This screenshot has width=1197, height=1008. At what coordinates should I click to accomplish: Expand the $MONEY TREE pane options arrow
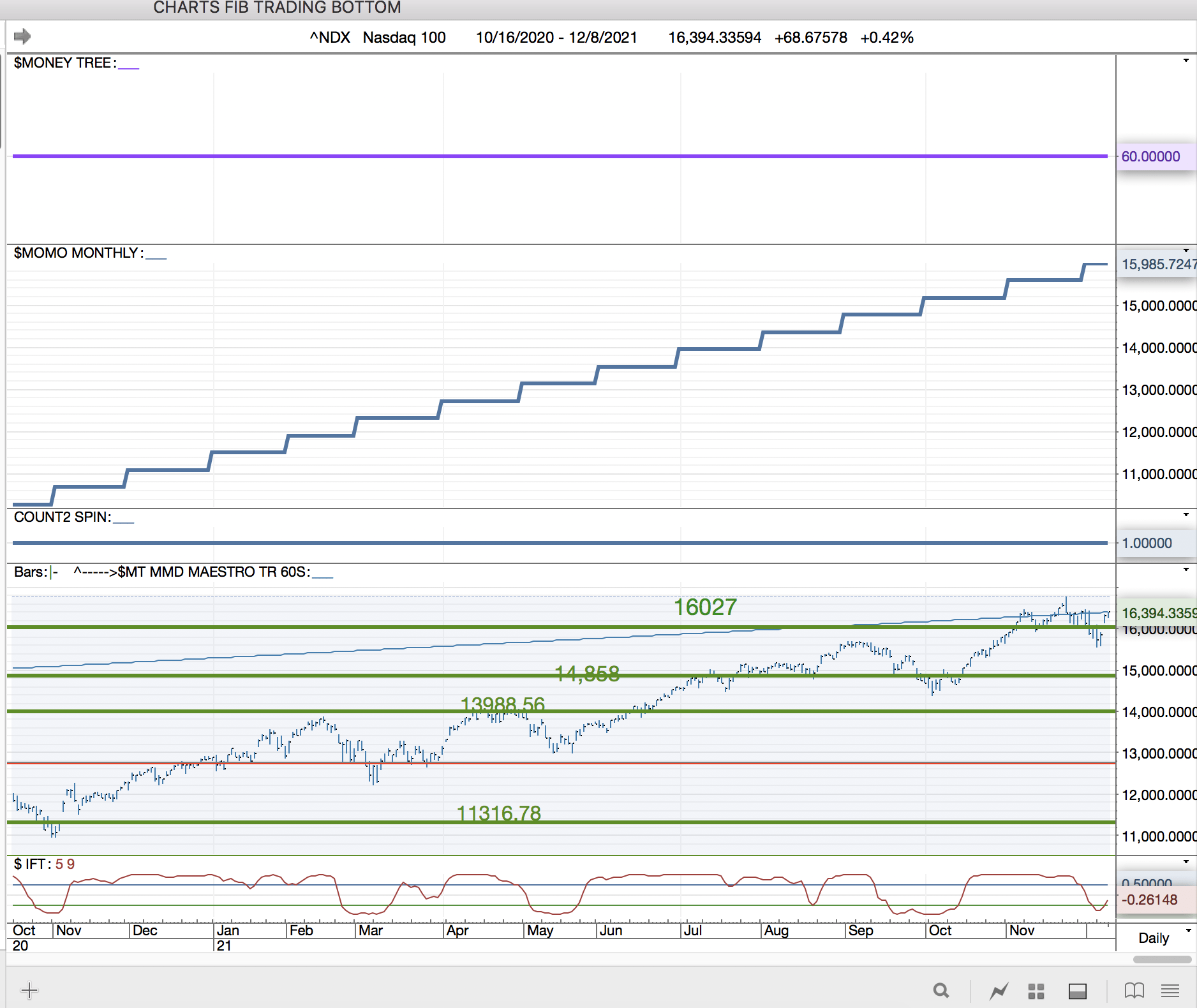tap(1186, 61)
